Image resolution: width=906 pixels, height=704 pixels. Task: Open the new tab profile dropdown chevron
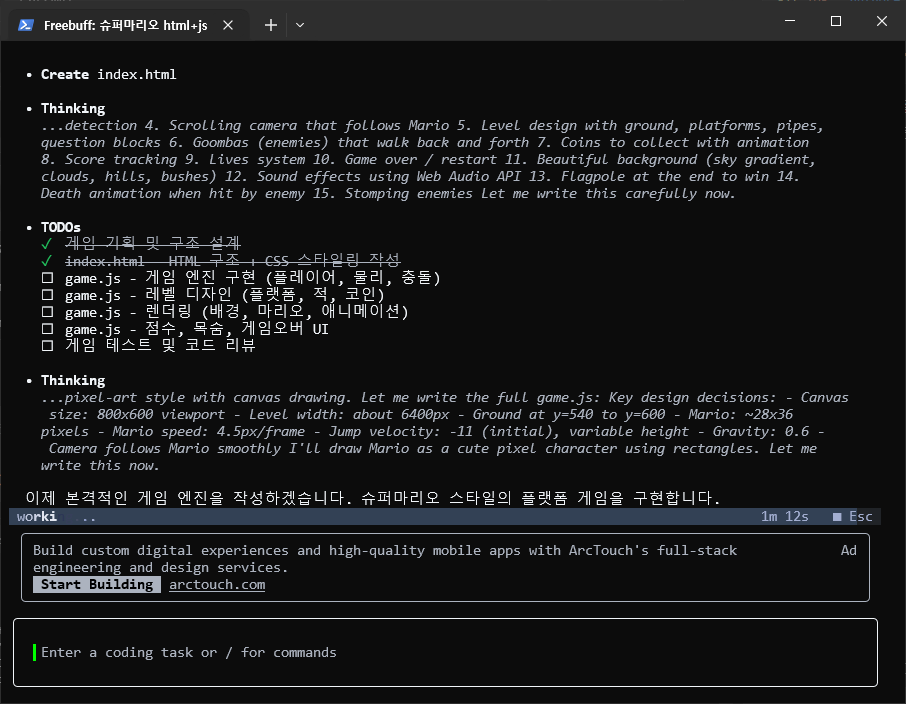click(x=300, y=25)
